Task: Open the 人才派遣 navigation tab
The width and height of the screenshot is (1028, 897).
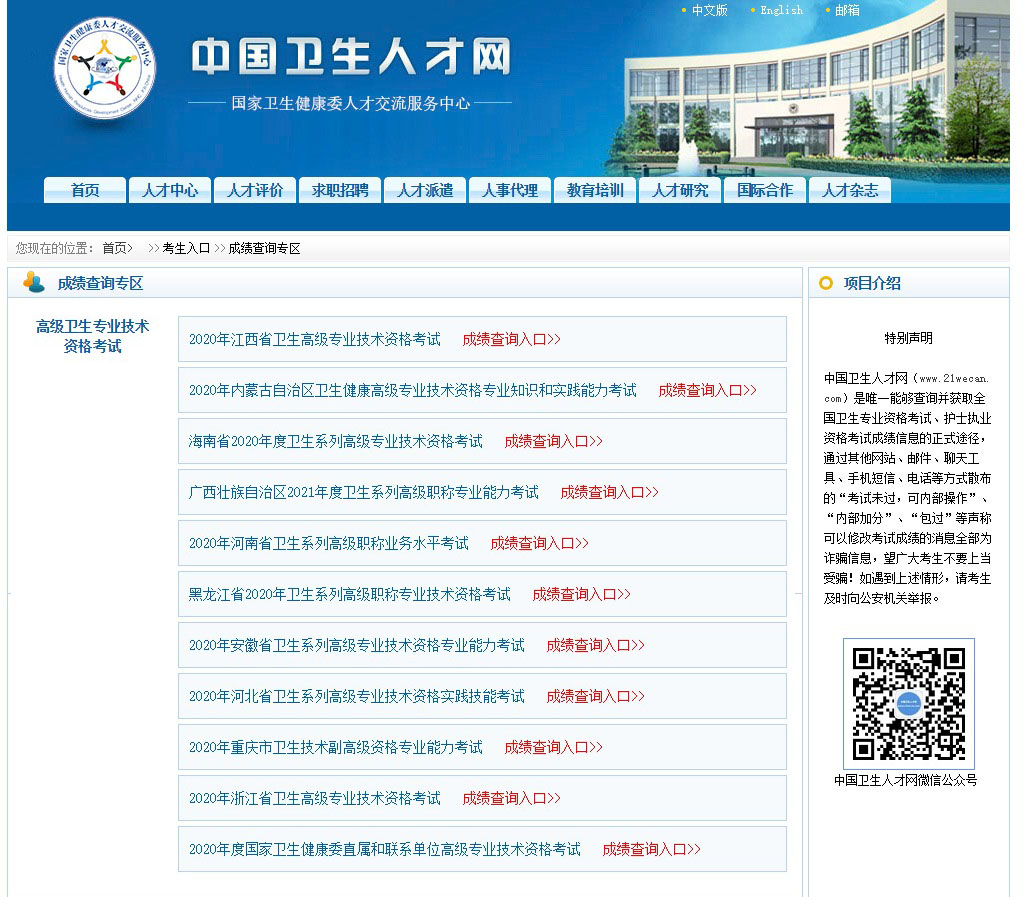Action: coord(425,190)
